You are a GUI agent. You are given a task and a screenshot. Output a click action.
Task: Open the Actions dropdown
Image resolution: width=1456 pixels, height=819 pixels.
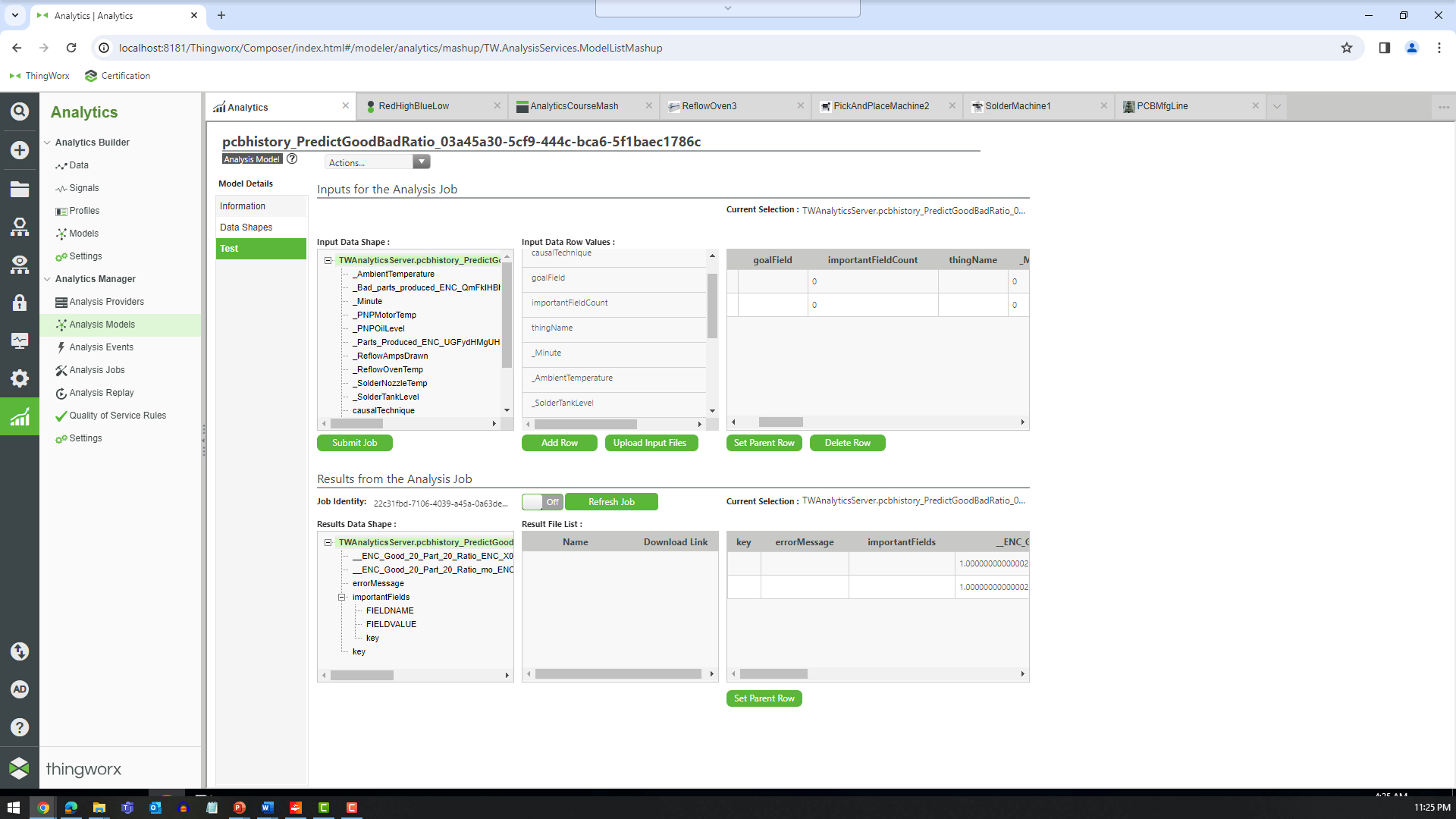coord(377,162)
